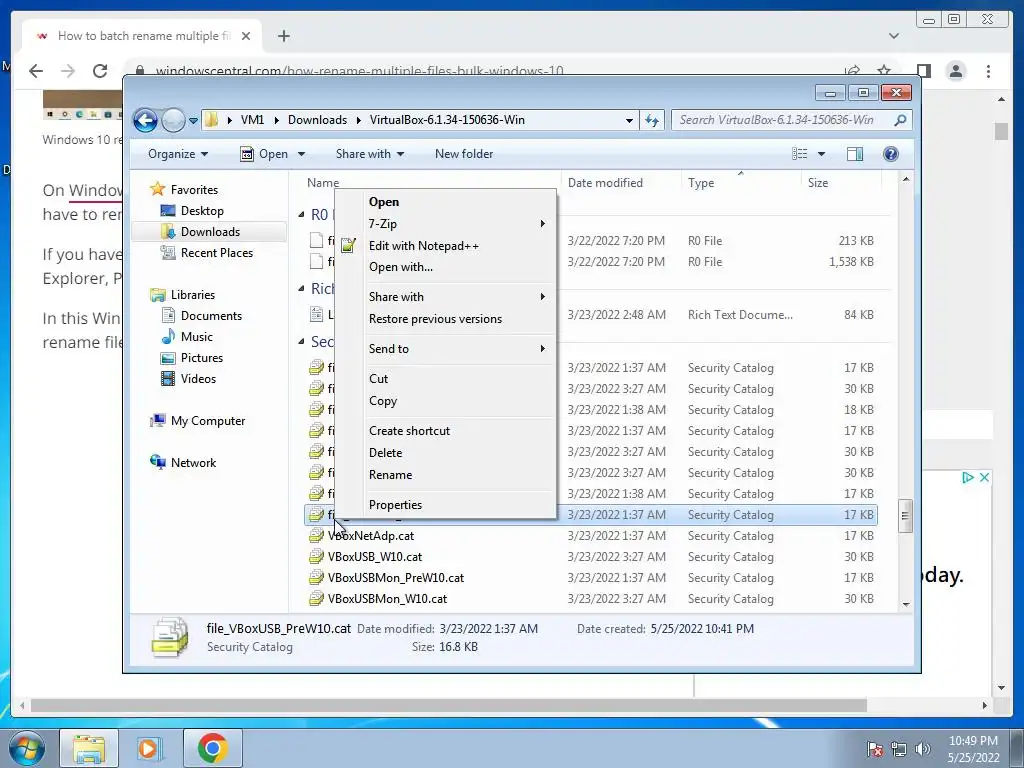Viewport: 1024px width, 768px height.
Task: Select Cut from the context menu
Action: 445,379
